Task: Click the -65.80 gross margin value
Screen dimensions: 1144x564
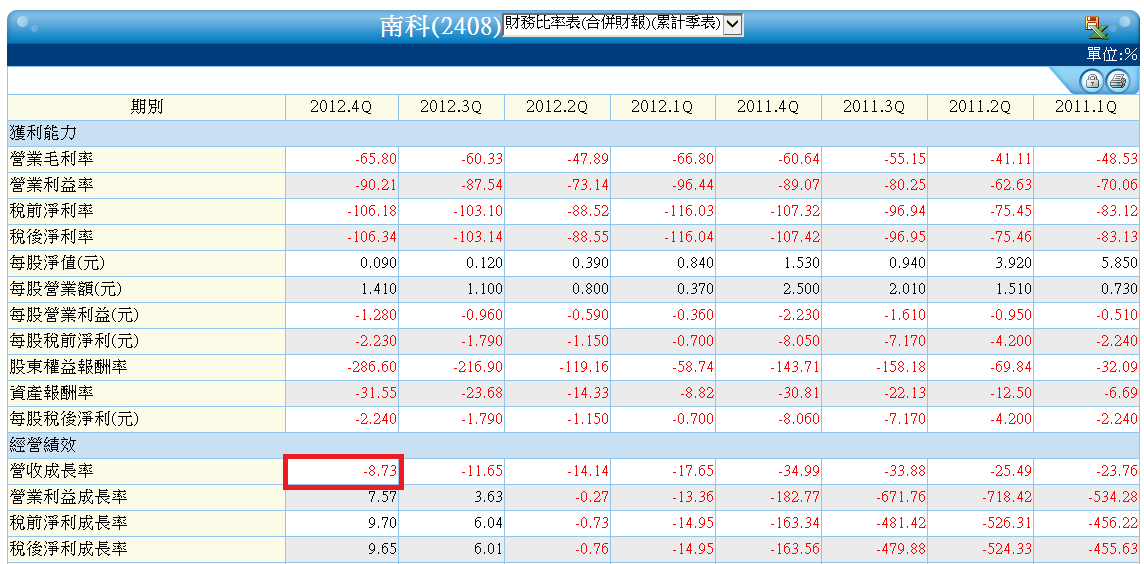Action: coord(375,159)
